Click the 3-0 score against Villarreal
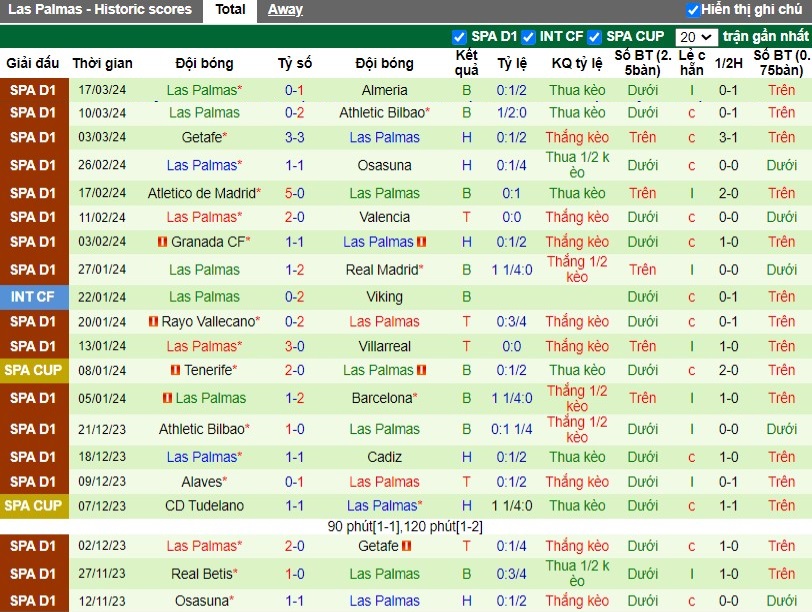Screen dimensions: 812x612 294,346
